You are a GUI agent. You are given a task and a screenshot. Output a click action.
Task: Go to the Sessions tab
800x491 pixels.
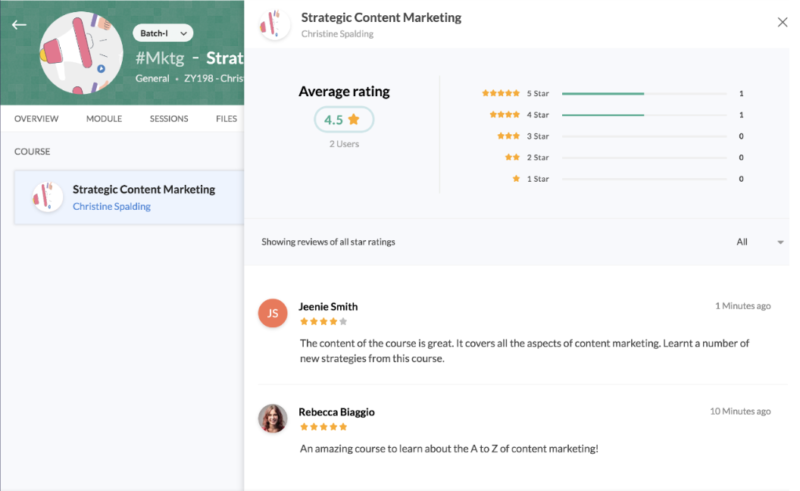(x=169, y=119)
